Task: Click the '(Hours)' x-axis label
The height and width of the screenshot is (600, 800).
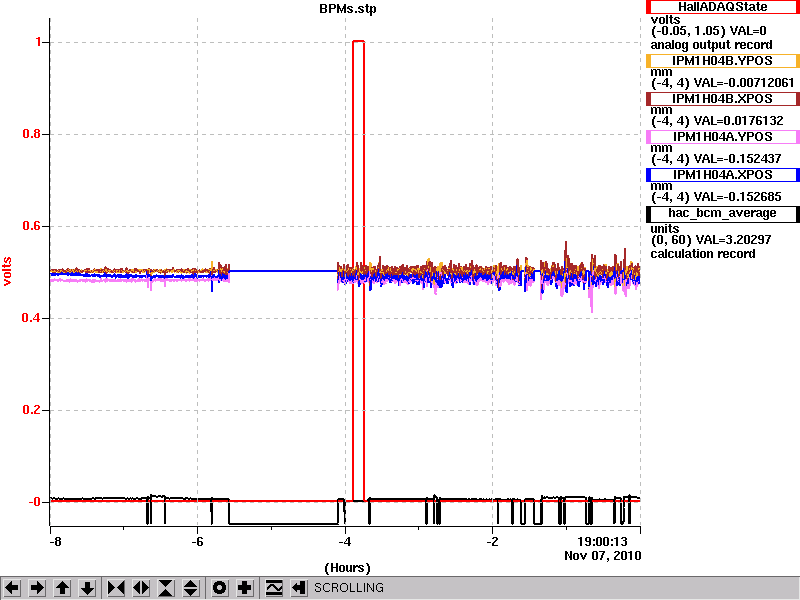Action: (x=347, y=568)
